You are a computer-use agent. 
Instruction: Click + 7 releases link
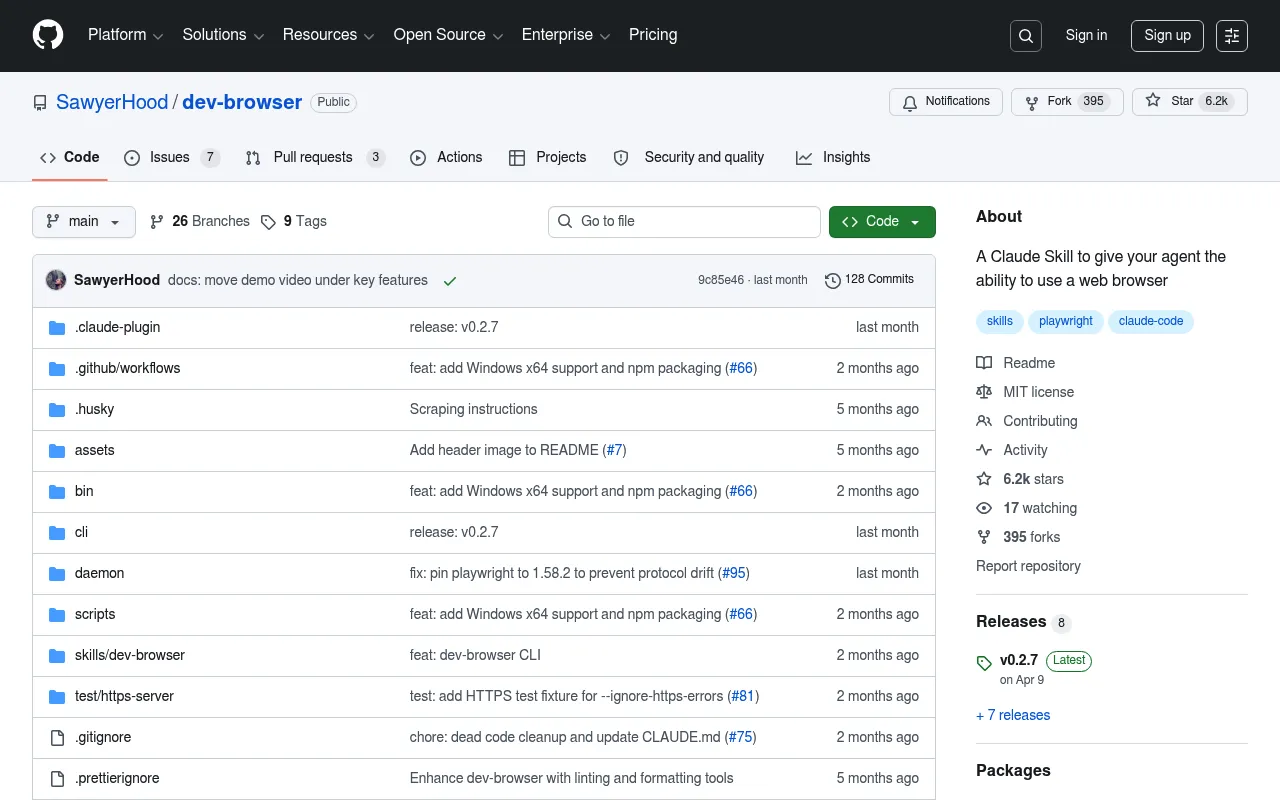1013,716
